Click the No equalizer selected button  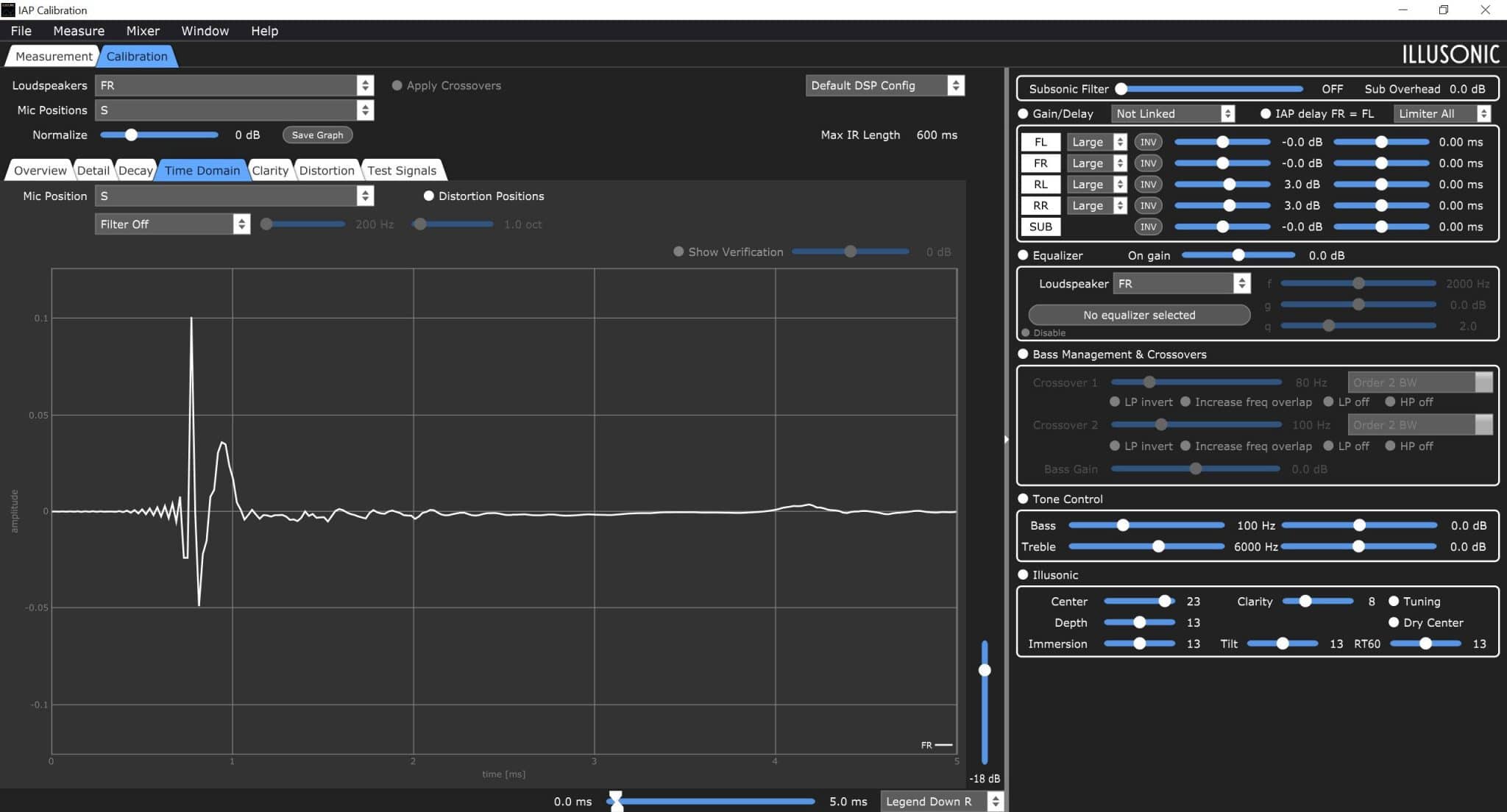[1139, 315]
